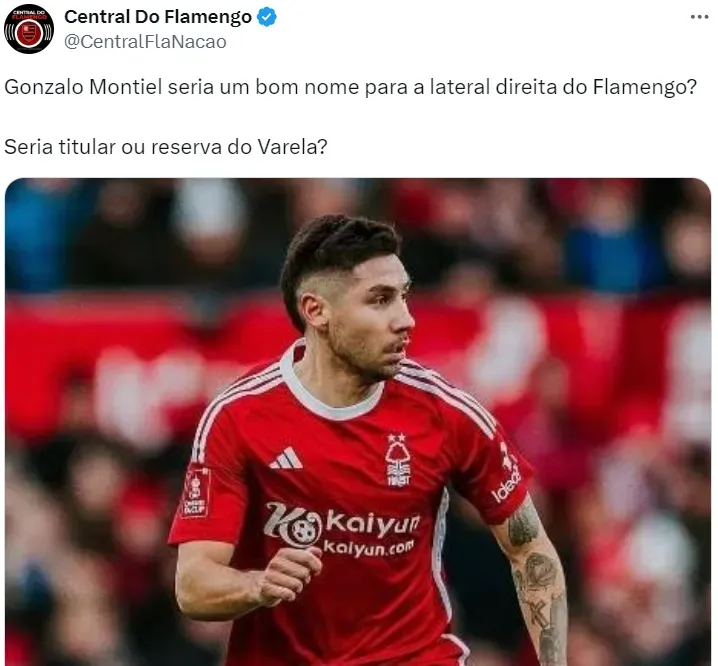Screen dimensions: 718x666
Task: Click the kaiyun.com text on the jersey
Action: pos(368,546)
